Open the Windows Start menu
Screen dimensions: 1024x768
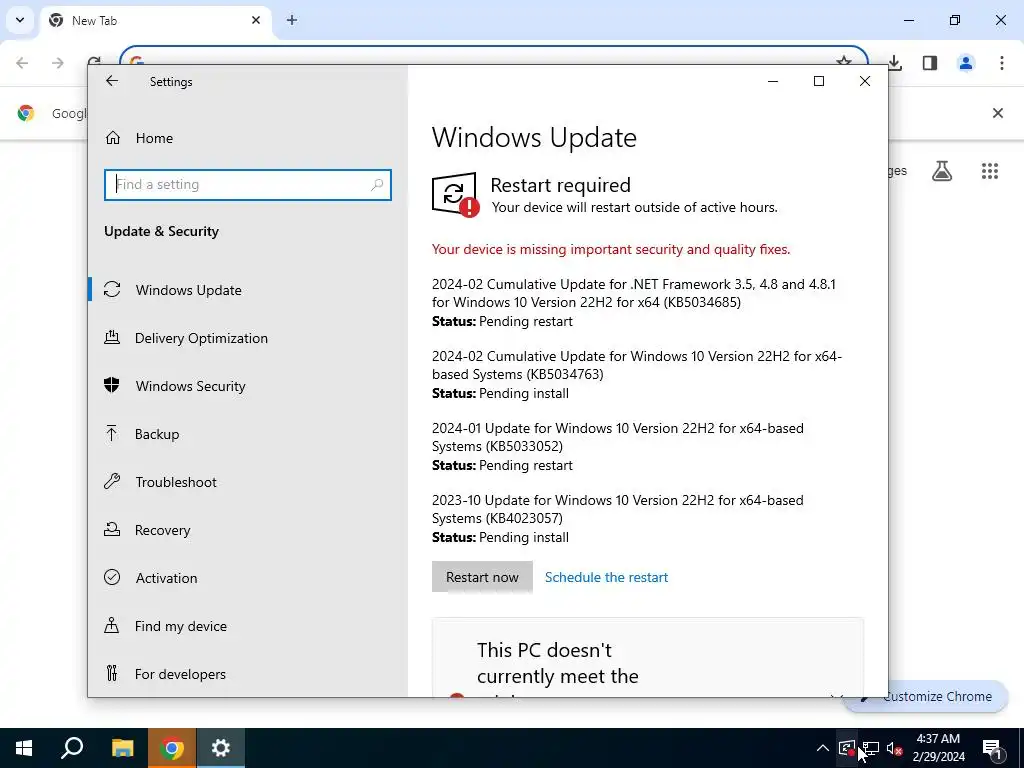pos(24,748)
